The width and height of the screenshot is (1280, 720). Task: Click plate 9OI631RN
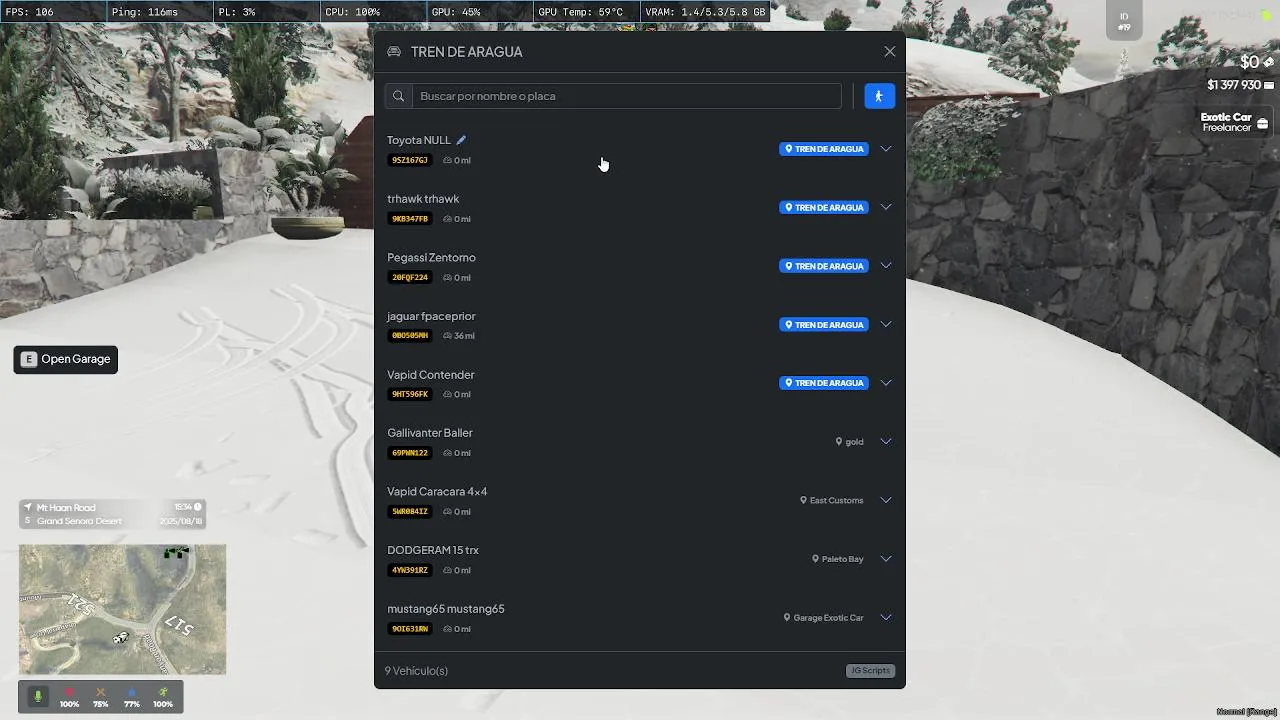click(x=410, y=629)
